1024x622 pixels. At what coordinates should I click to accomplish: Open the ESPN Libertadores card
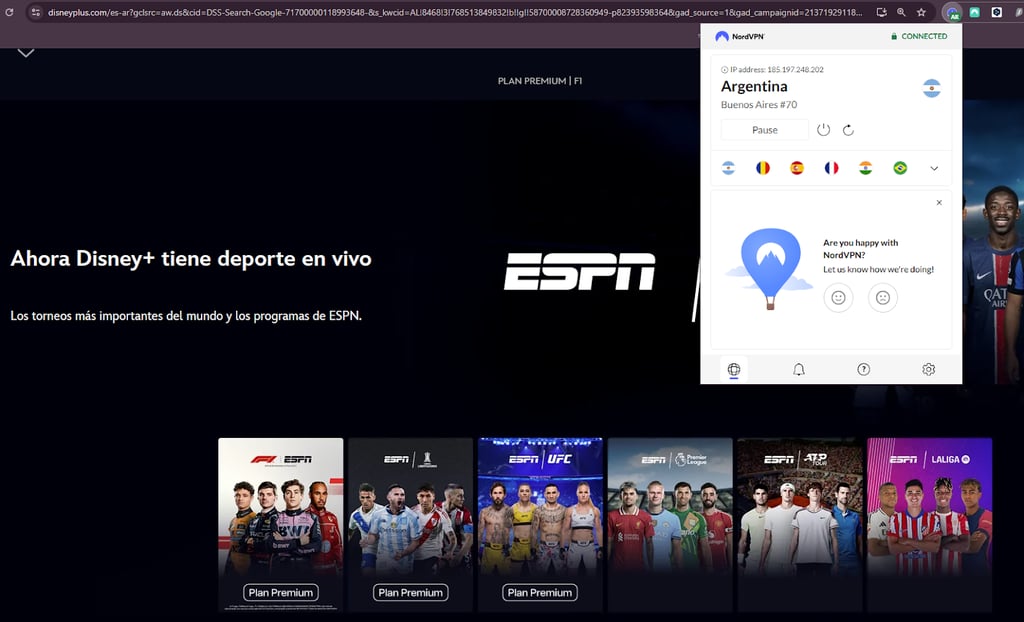(410, 525)
